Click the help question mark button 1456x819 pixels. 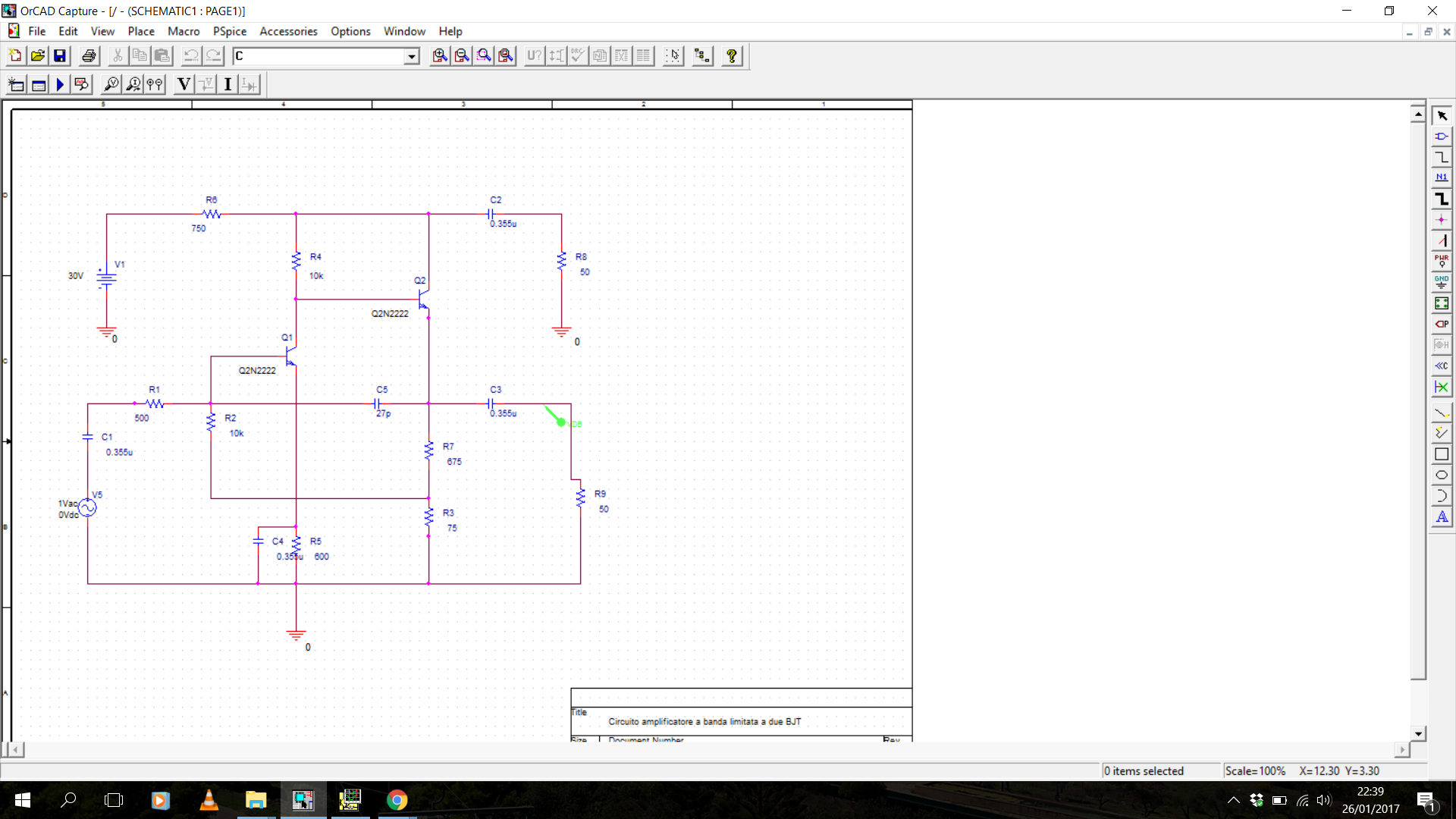[732, 55]
